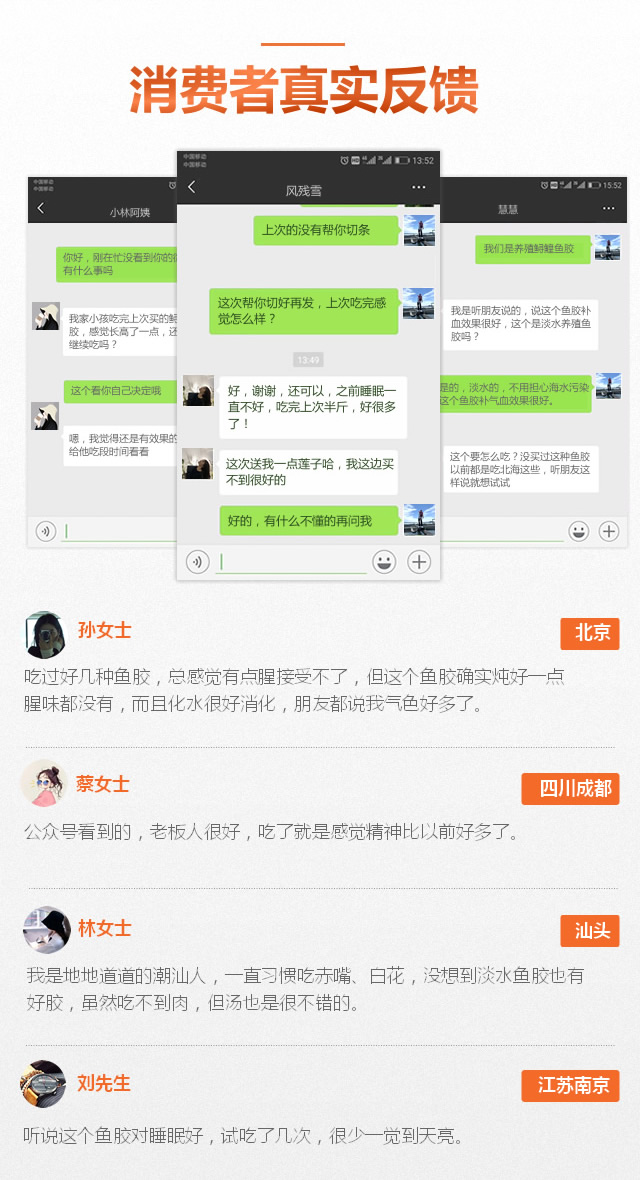Click 孙女士's profile avatar
This screenshot has width=640, height=1180.
45,634
